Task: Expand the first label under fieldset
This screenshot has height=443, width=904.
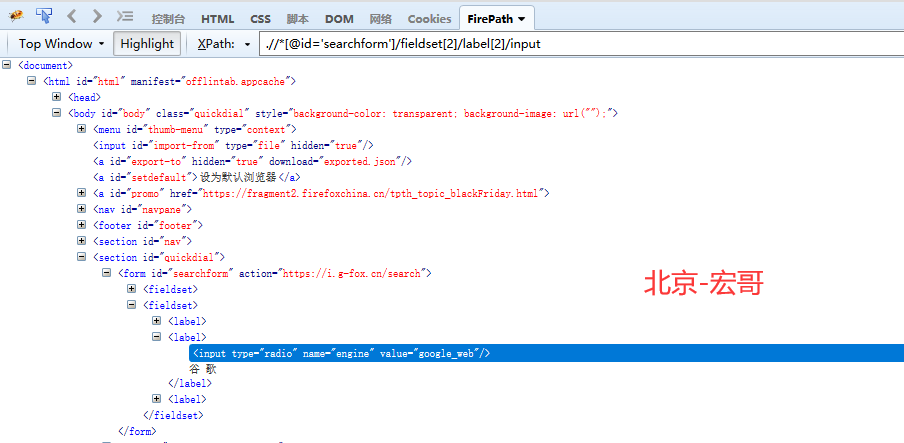Action: coord(156,321)
